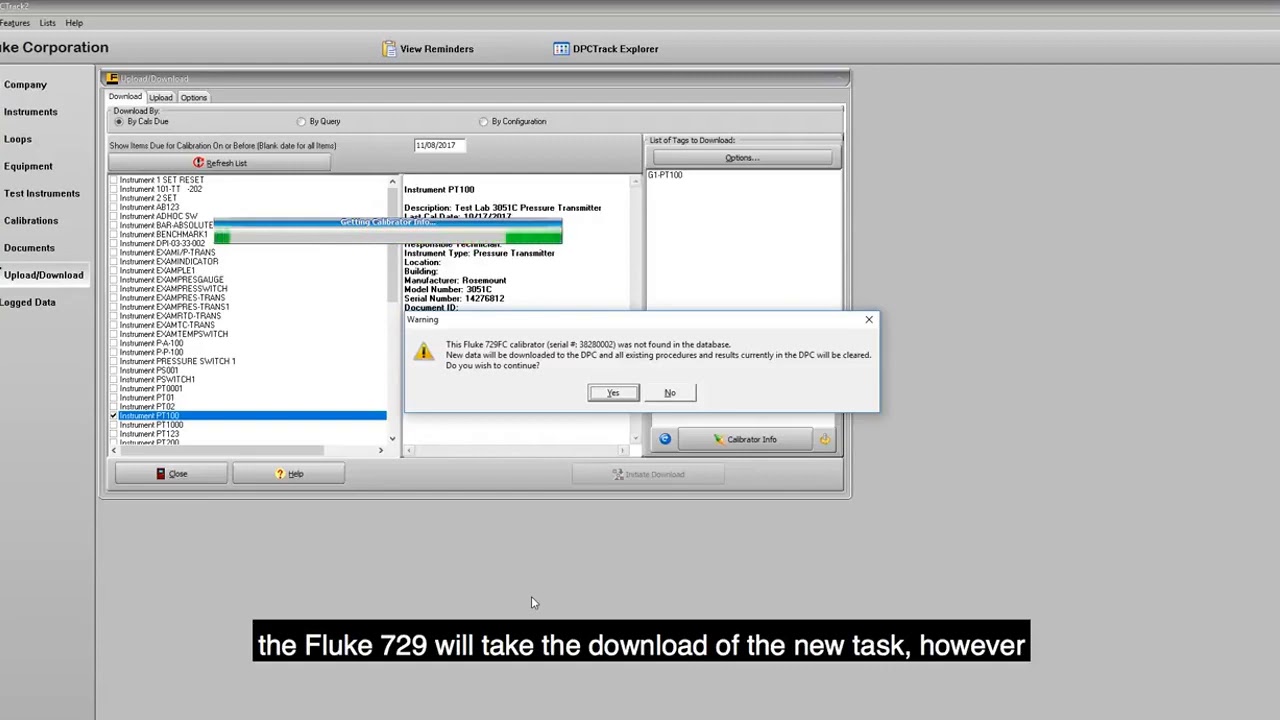Click the instrument list horizontal scroll right arrow
Image resolution: width=1280 pixels, height=720 pixels.
click(x=380, y=451)
